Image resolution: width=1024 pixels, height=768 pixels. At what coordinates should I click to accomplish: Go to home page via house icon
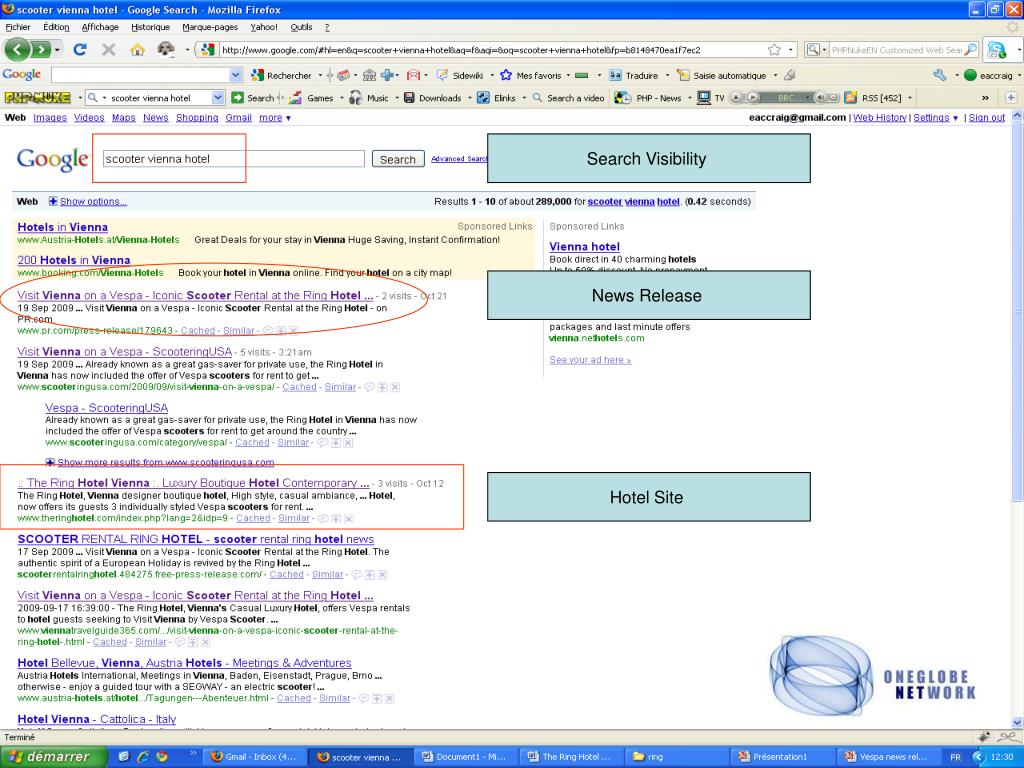point(137,50)
